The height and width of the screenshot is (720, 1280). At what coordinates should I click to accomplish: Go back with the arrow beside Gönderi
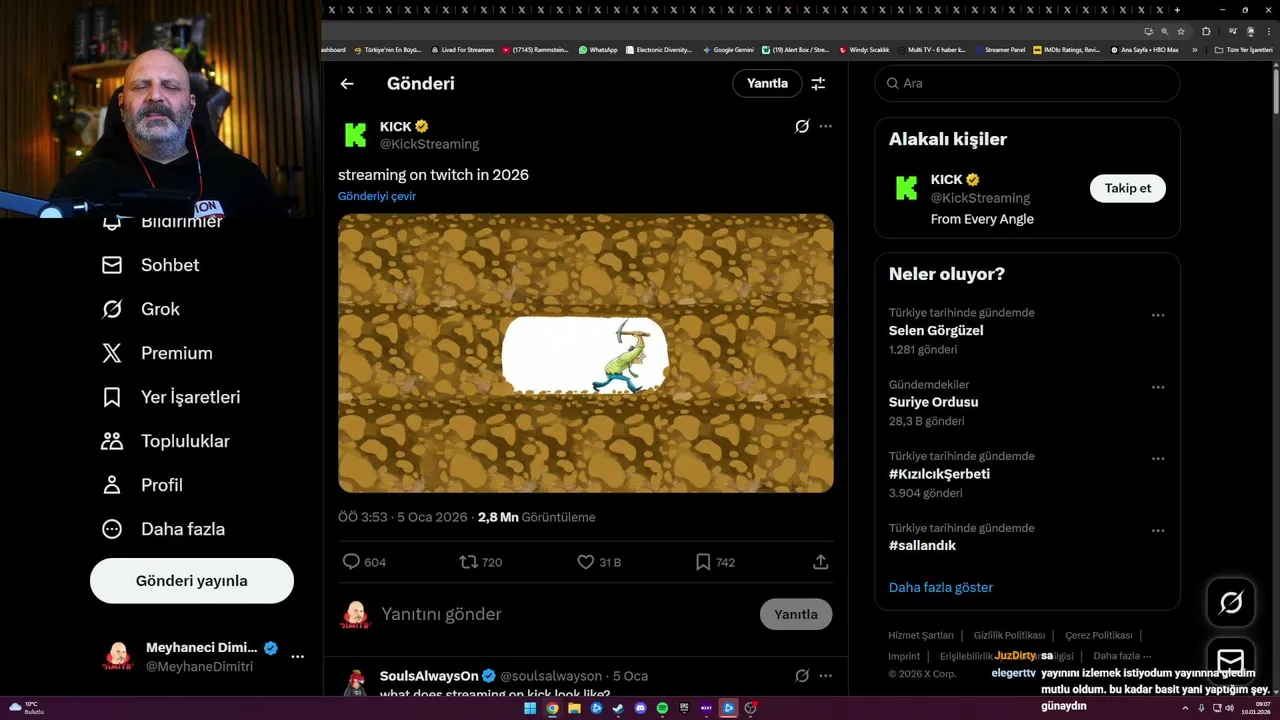[x=347, y=84]
